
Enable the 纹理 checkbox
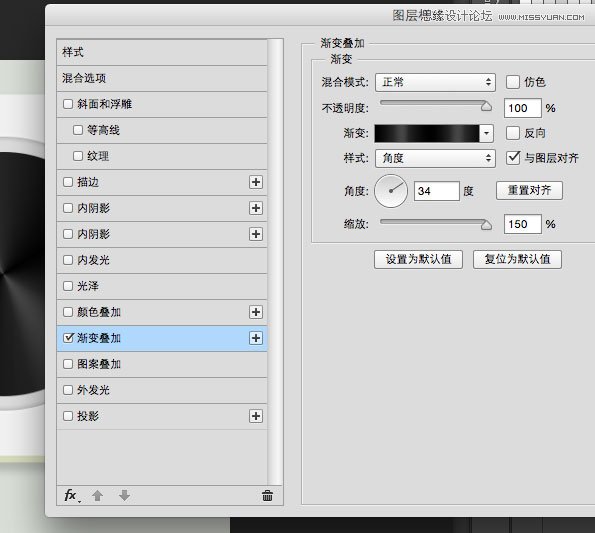[78, 156]
